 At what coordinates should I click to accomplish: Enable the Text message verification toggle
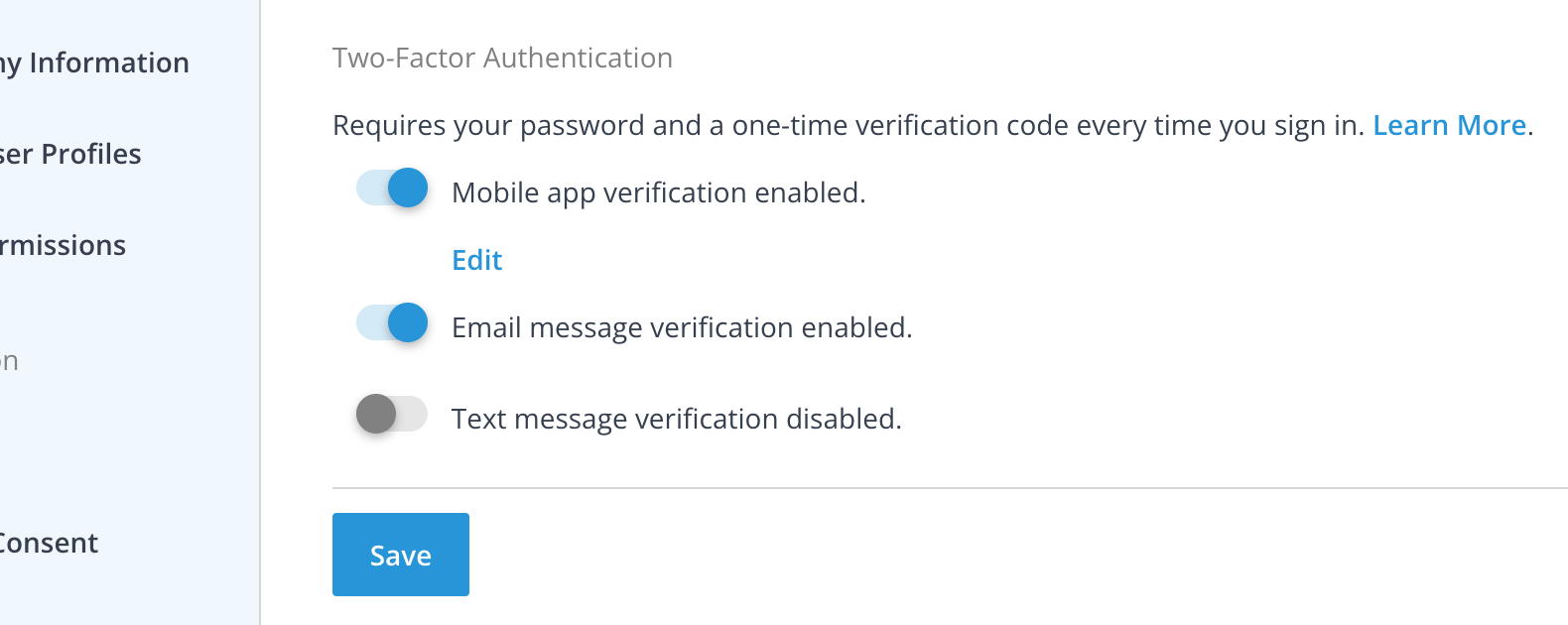[x=391, y=414]
